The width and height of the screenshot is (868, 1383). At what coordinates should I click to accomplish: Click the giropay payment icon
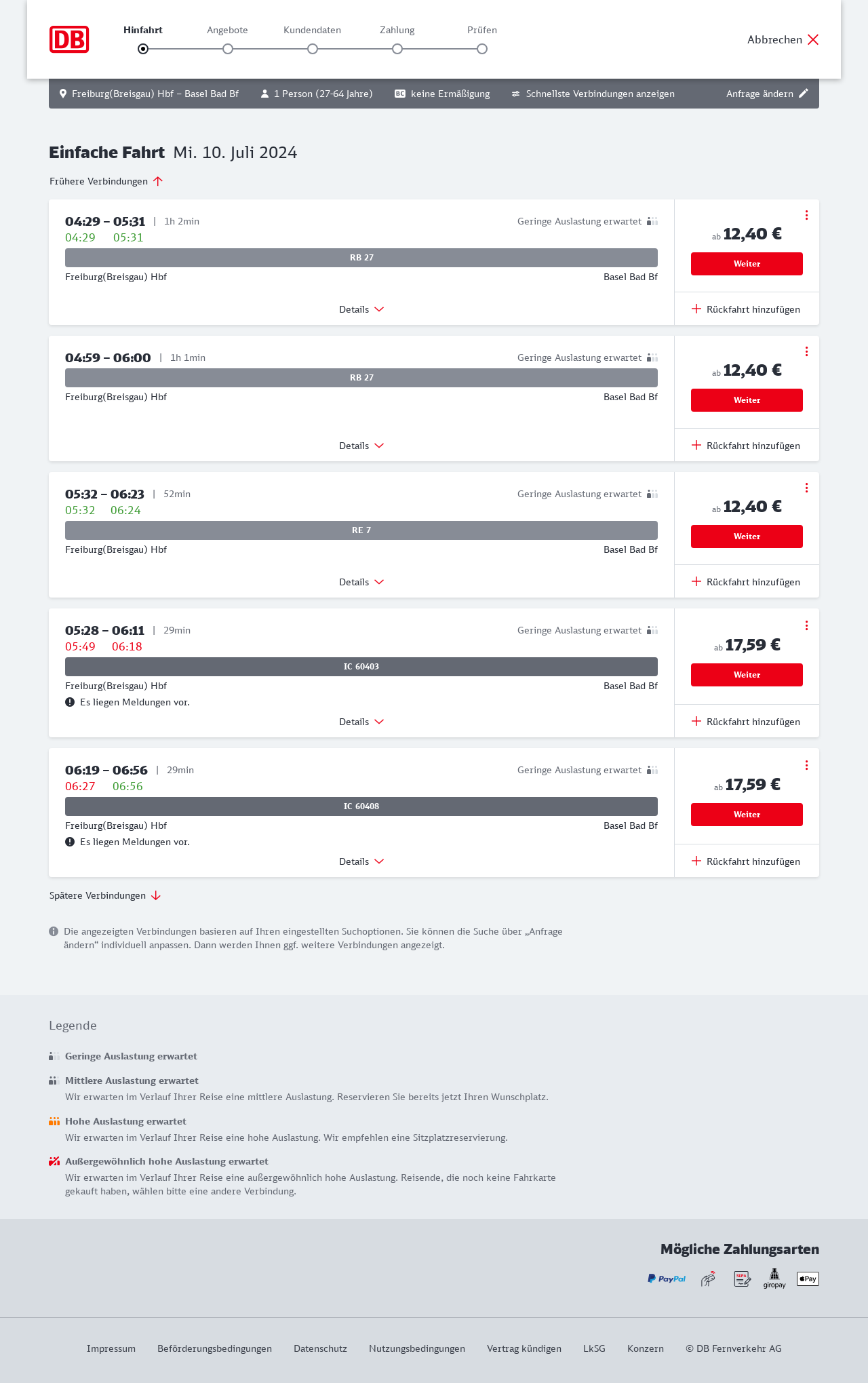[x=774, y=1279]
